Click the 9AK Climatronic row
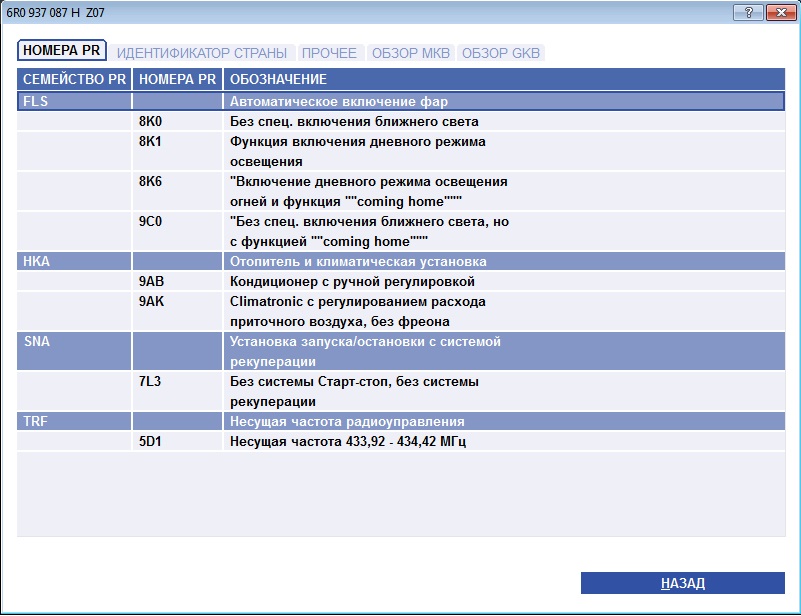801x616 pixels. (x=401, y=311)
